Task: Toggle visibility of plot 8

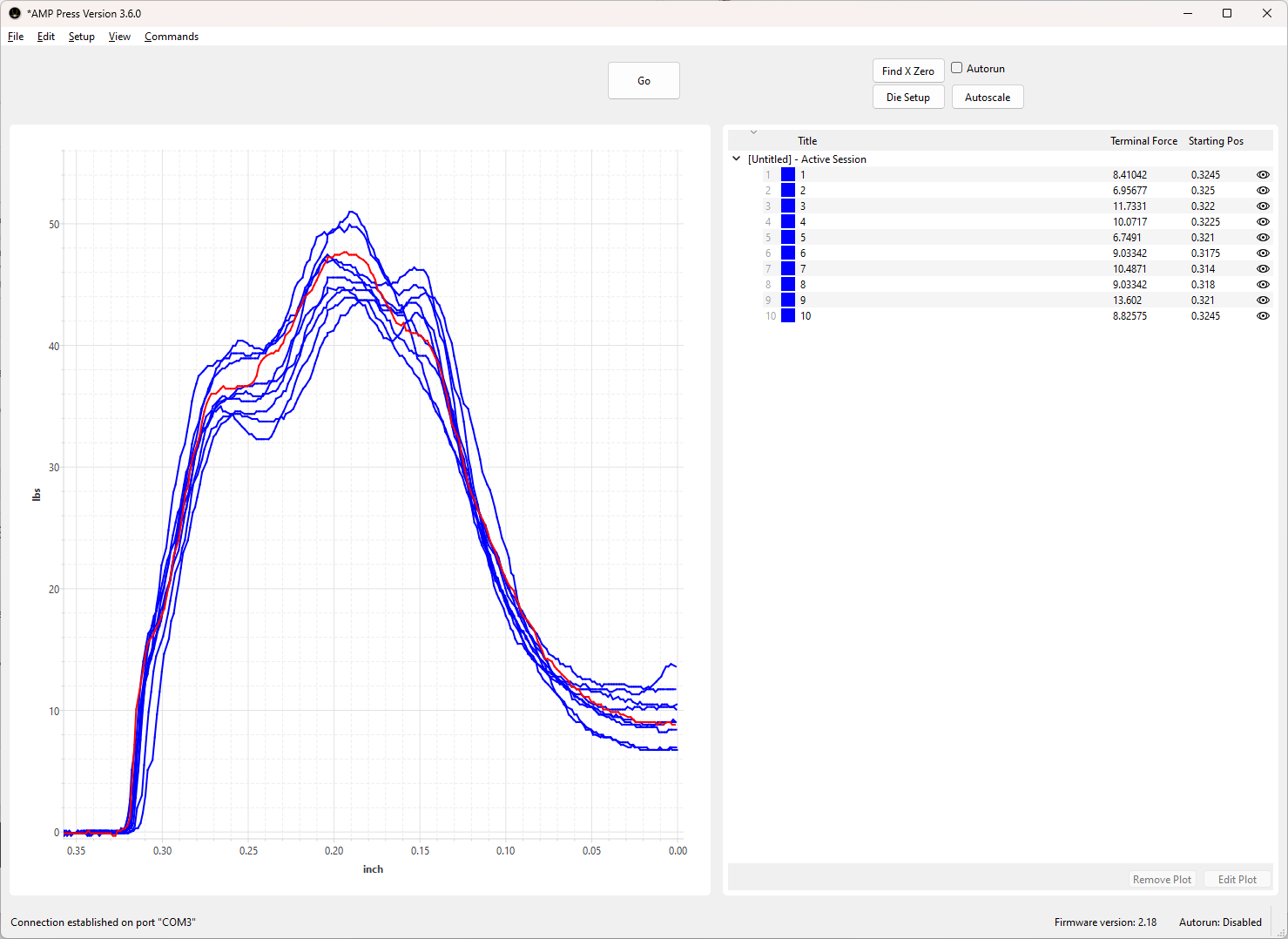Action: [x=1263, y=285]
